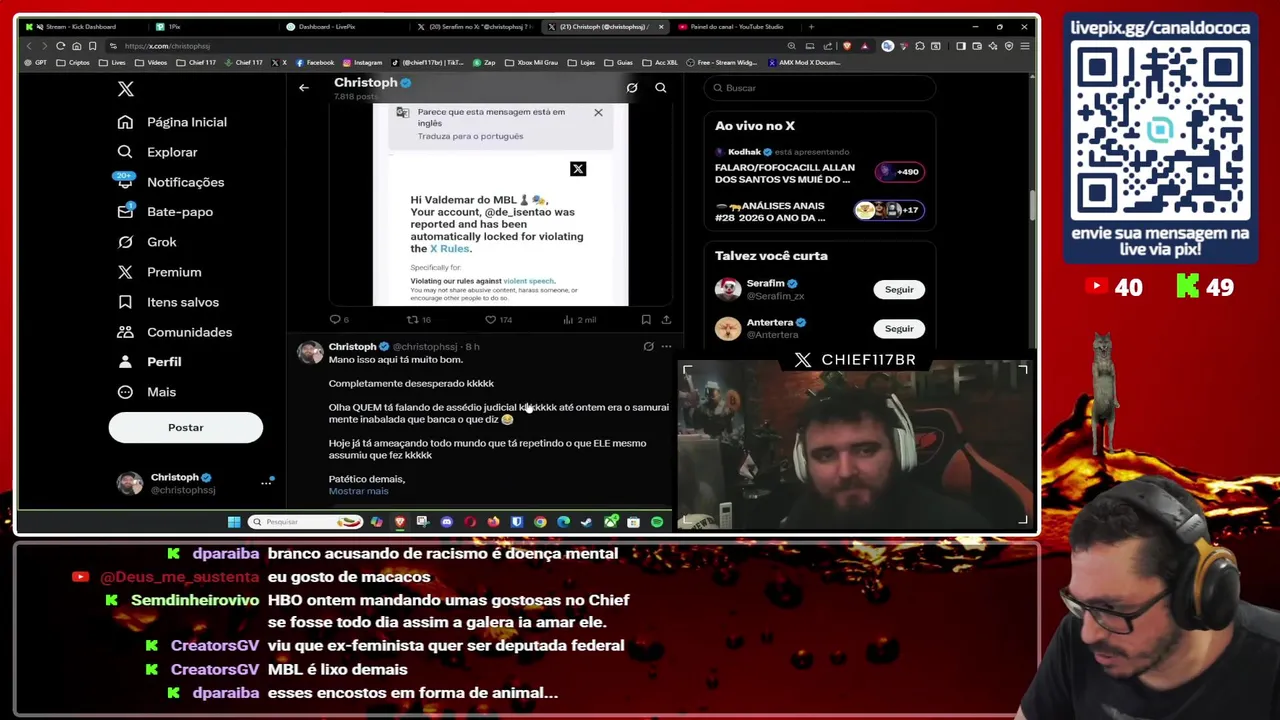Open Kodhak's live 'FALARO/FOFOCACILL' broadcast
This screenshot has height=720, width=1280.
(818, 167)
